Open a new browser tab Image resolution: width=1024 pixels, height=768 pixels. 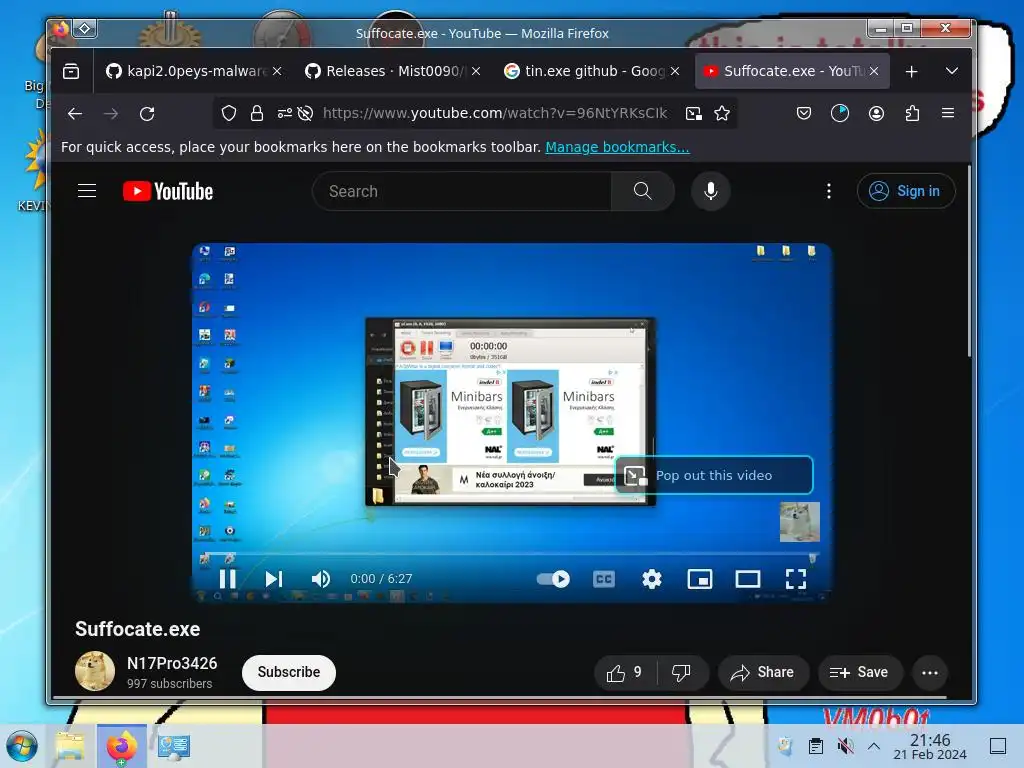[x=912, y=71]
